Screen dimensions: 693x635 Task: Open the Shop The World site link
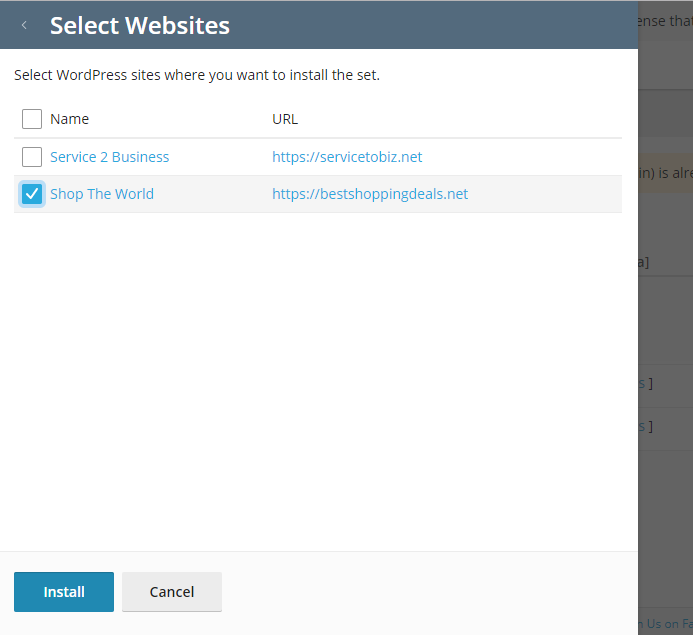tap(102, 194)
